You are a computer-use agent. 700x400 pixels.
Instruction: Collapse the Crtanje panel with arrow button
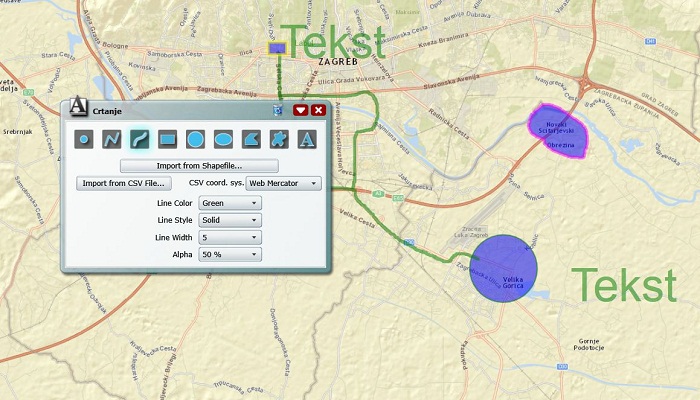[x=300, y=110]
